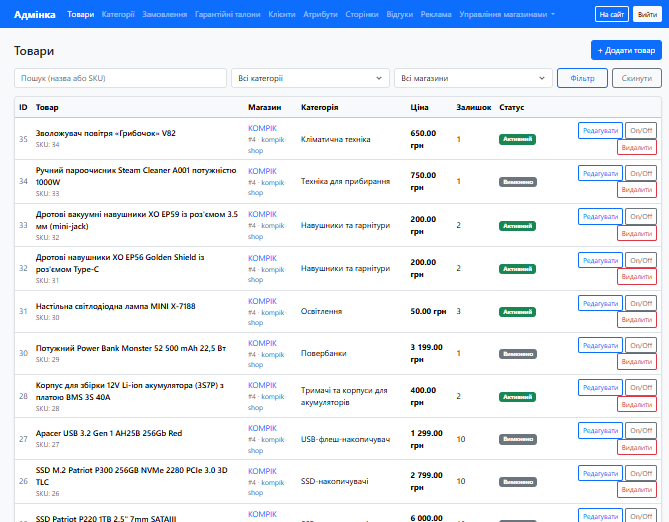Open Замовлення navigation item
Viewport: 669px width, 522px height.
[x=165, y=14]
